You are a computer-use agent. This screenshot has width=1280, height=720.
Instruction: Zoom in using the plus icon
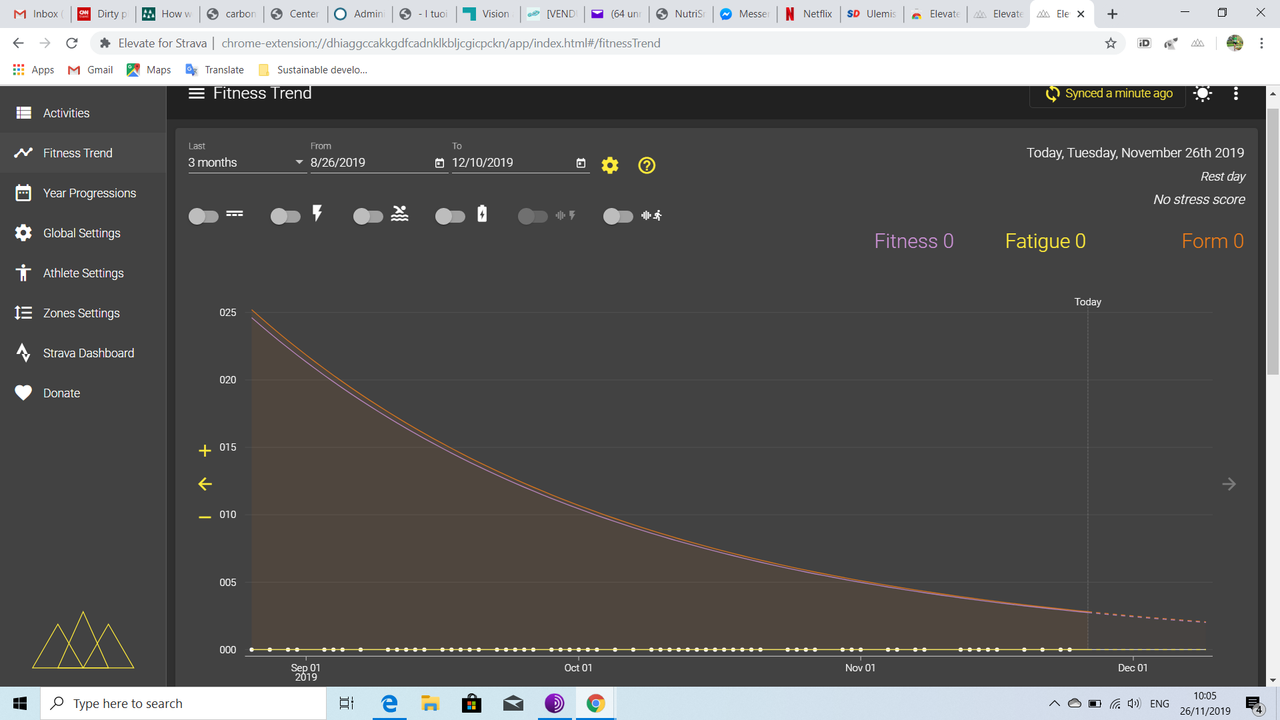204,449
